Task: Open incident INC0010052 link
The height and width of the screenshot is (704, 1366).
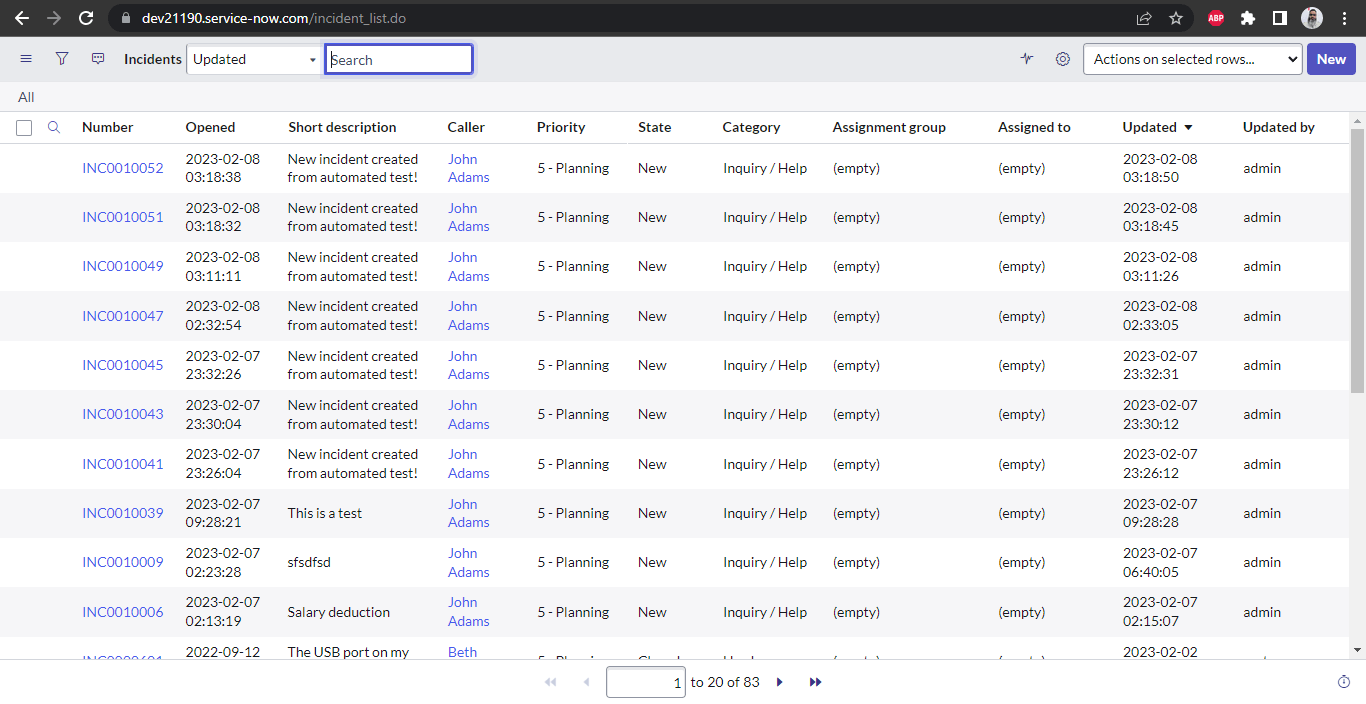Action: pos(122,168)
